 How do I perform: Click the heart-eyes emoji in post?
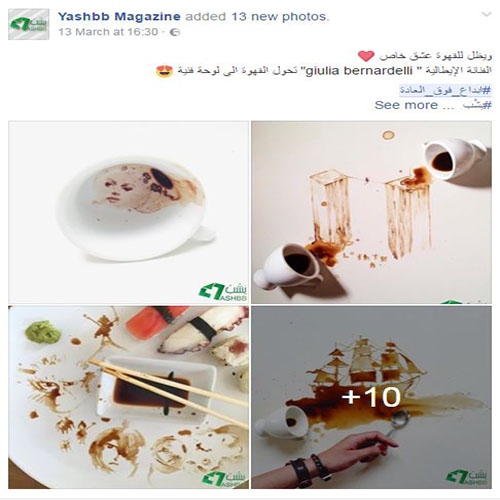pos(165,71)
